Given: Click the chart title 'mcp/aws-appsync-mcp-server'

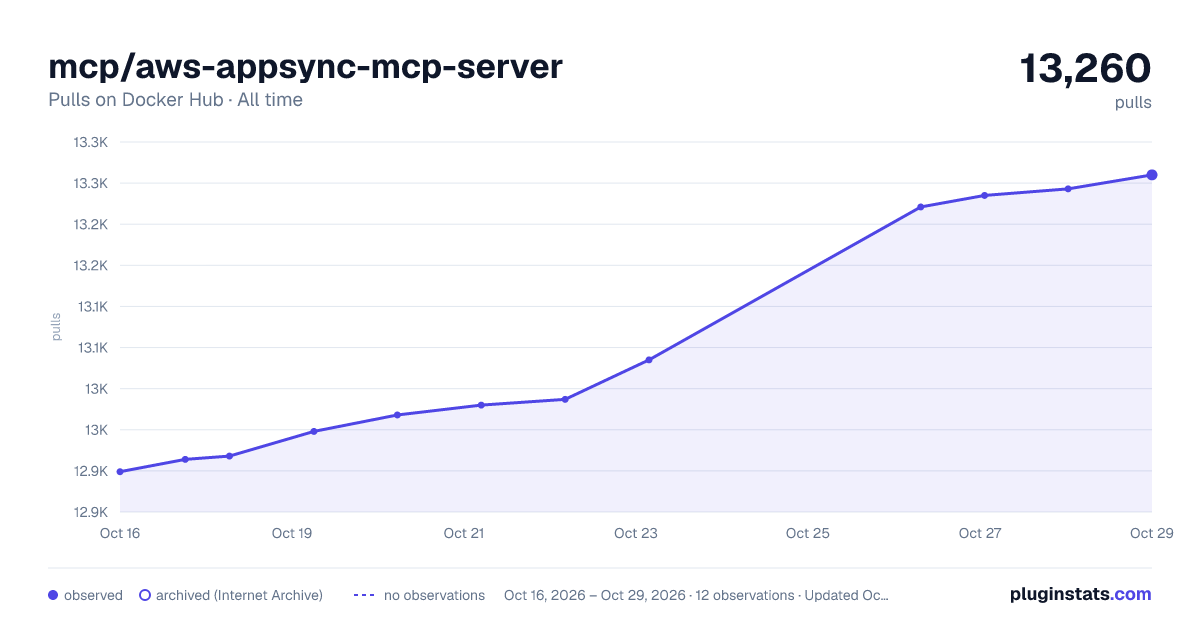Looking at the screenshot, I should click(x=305, y=67).
